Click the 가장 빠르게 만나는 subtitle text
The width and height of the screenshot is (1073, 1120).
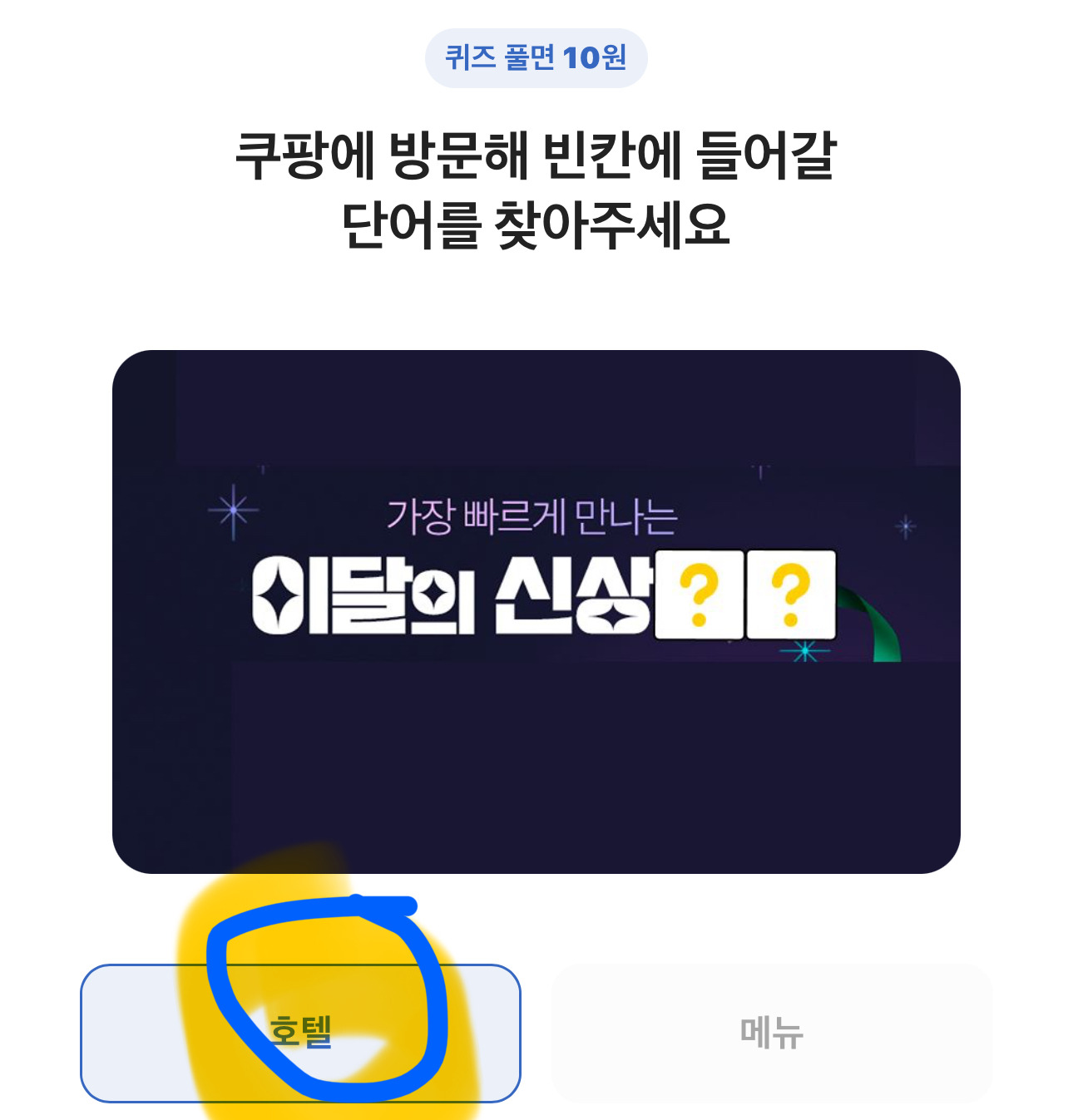tap(532, 516)
